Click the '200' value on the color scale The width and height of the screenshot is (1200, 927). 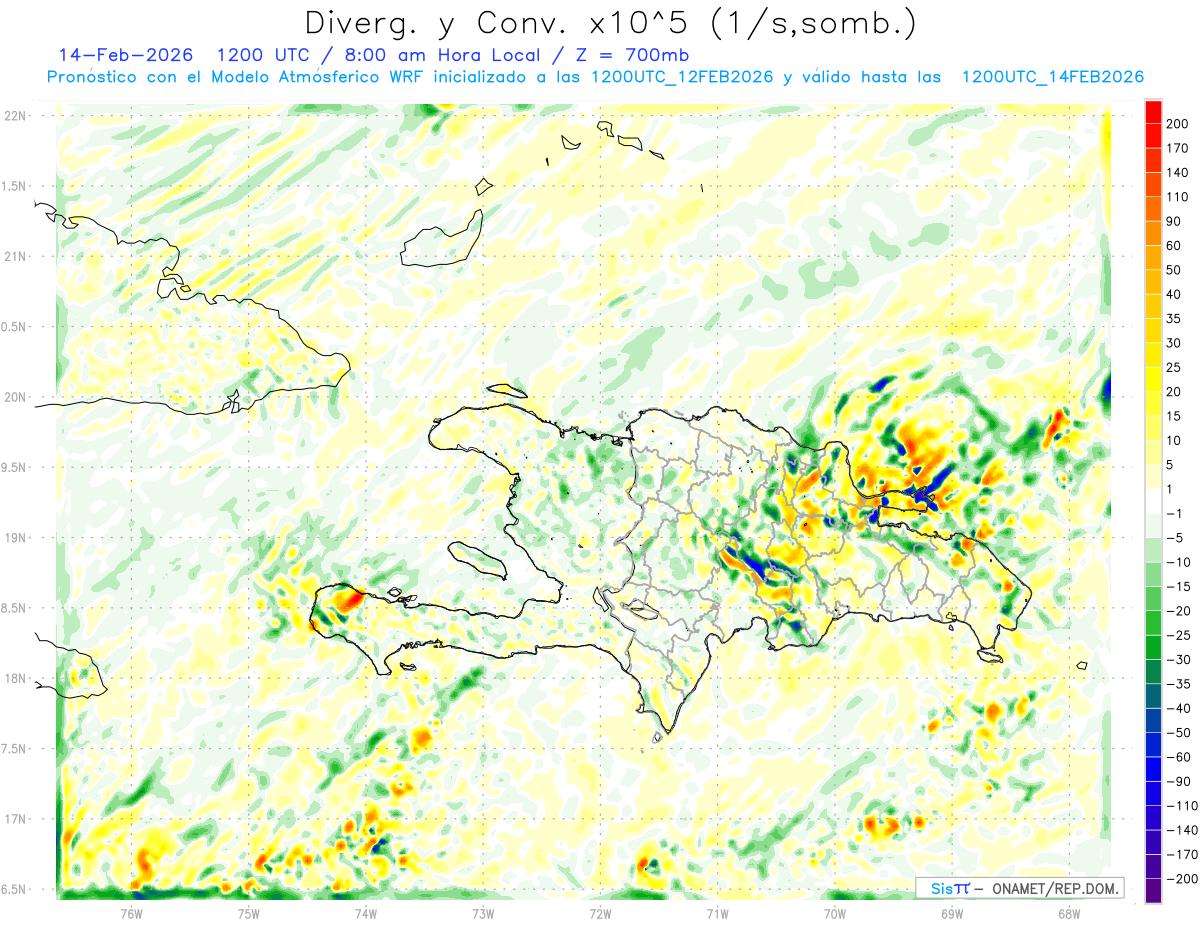tap(1178, 123)
